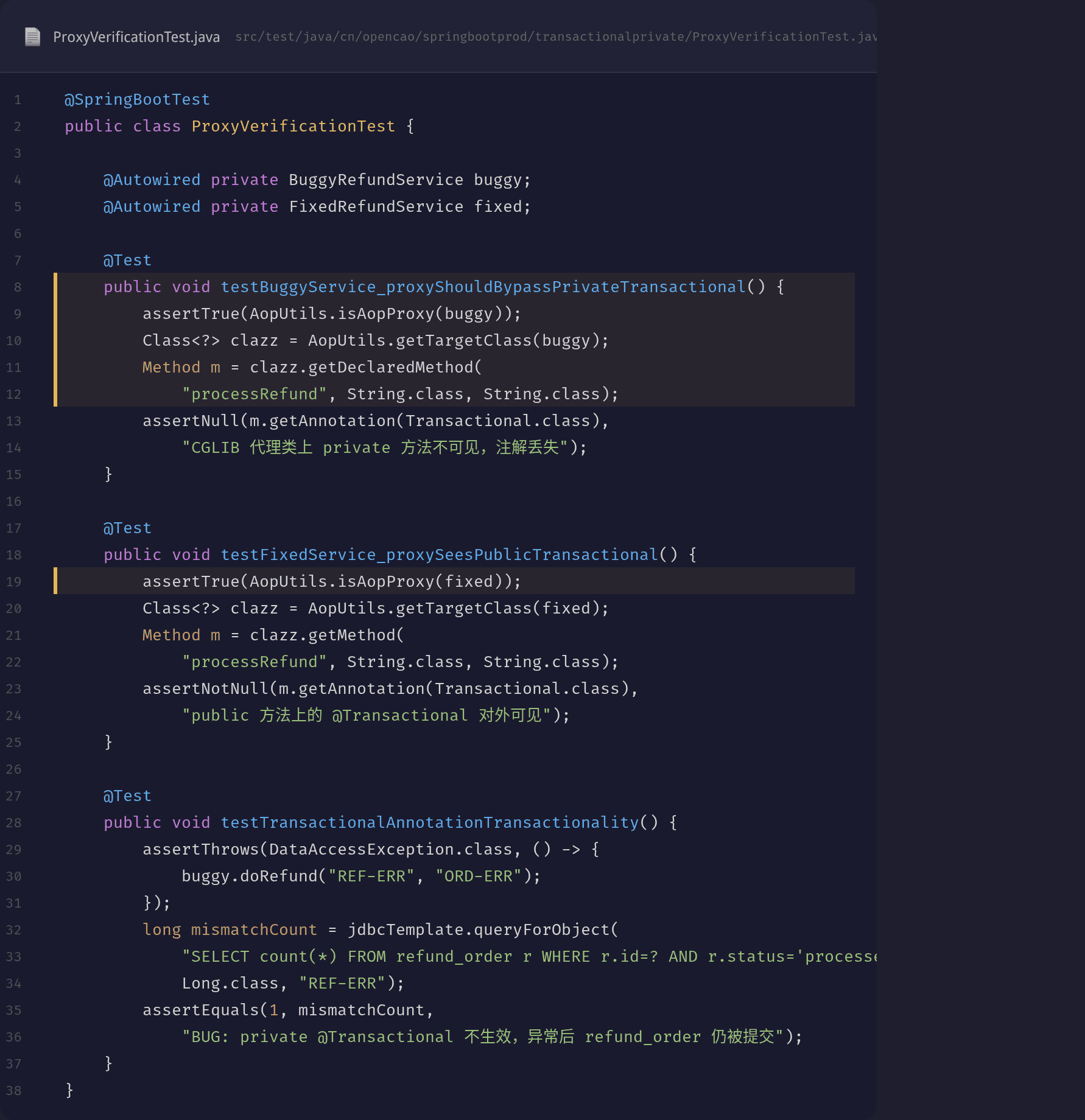Viewport: 1085px width, 1120px height.
Task: Click @Test annotation on line 17
Action: click(127, 528)
